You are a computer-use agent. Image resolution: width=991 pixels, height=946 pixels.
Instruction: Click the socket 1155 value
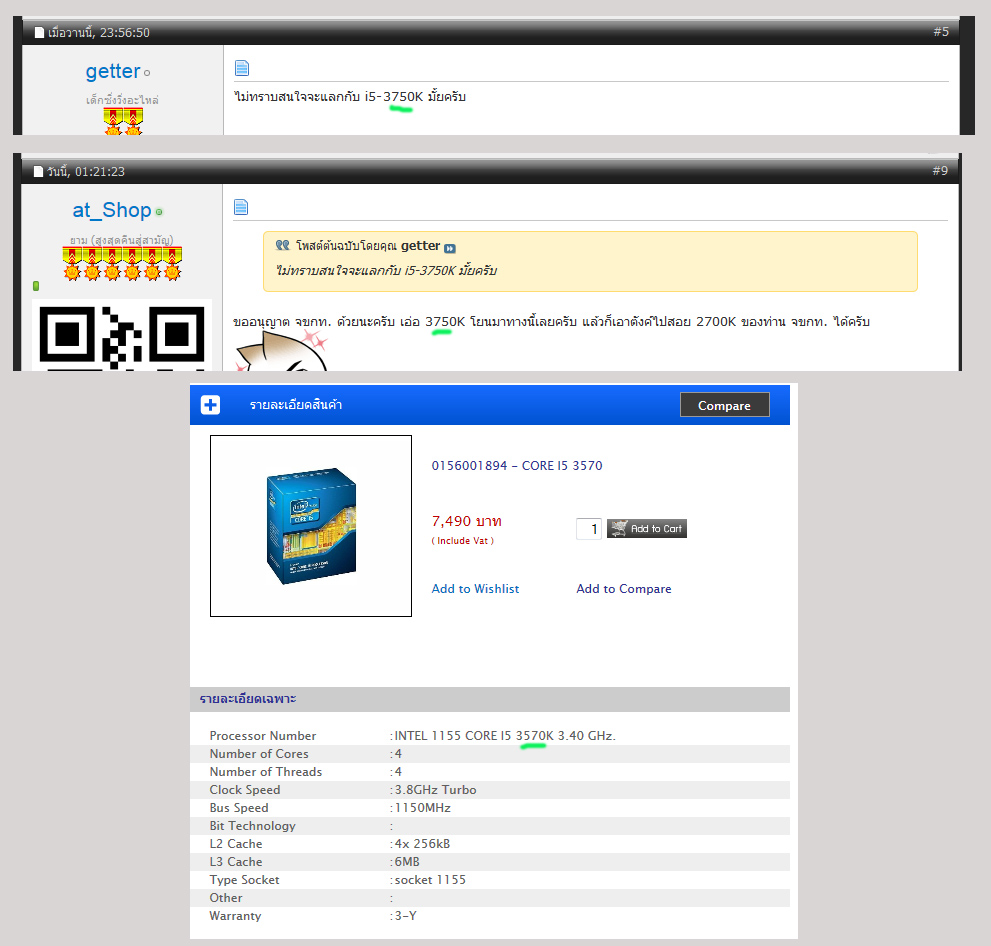430,880
